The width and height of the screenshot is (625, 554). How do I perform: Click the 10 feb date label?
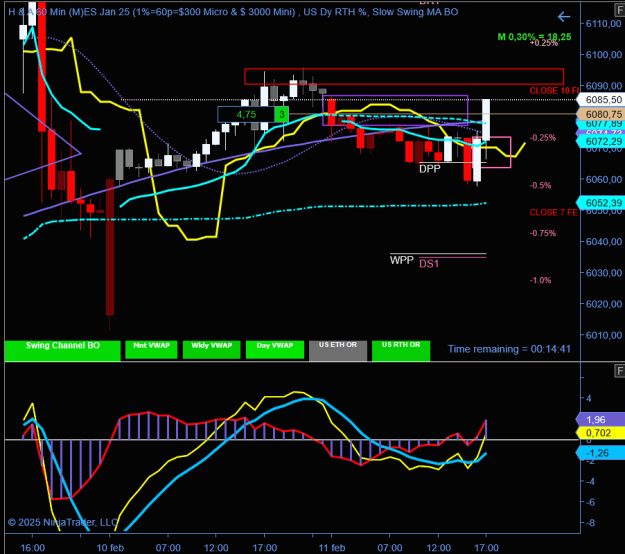pos(110,548)
